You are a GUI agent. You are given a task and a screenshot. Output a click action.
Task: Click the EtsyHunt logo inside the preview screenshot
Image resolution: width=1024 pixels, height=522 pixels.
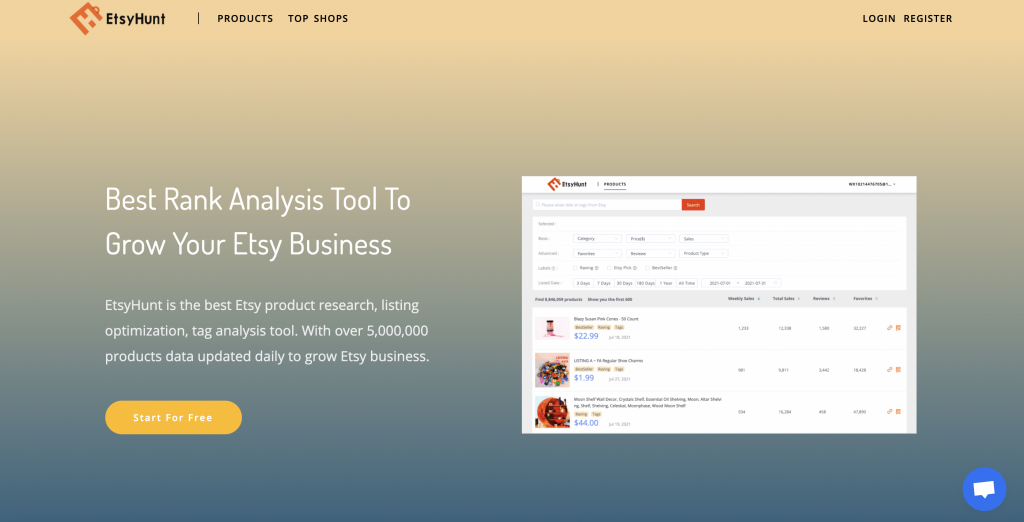(x=567, y=184)
